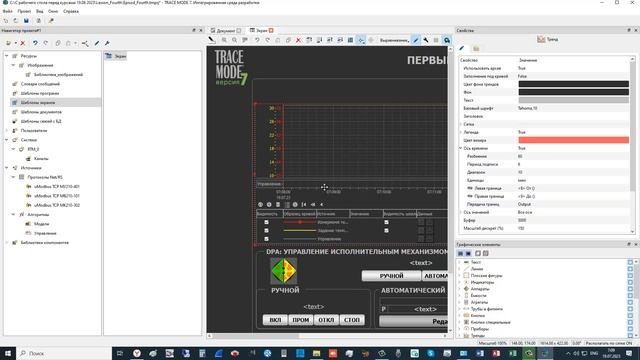This screenshot has width=640, height=360.
Task: Toggle the blue checkbox beside Текст element group
Action: pos(630,262)
